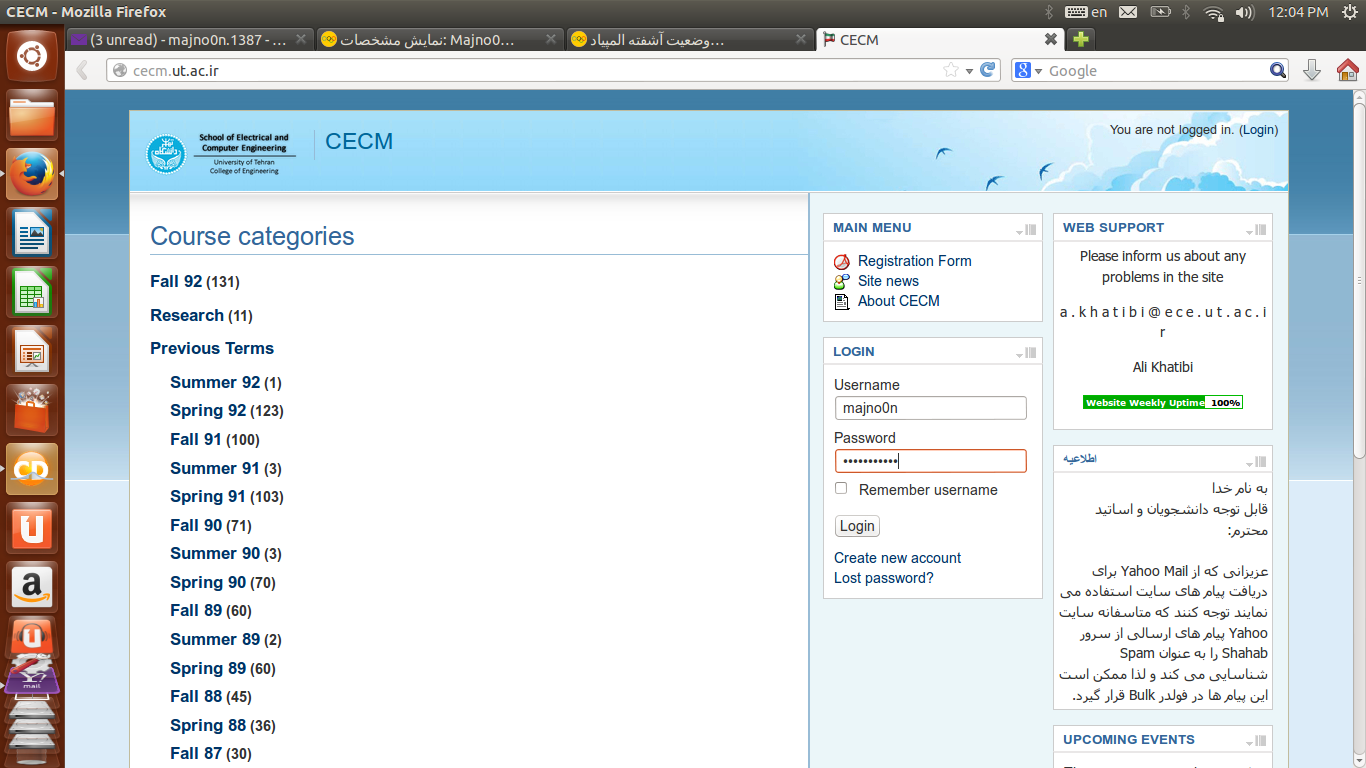Click the Website Weekly Uptime bar
This screenshot has width=1366, height=768.
[x=1162, y=403]
